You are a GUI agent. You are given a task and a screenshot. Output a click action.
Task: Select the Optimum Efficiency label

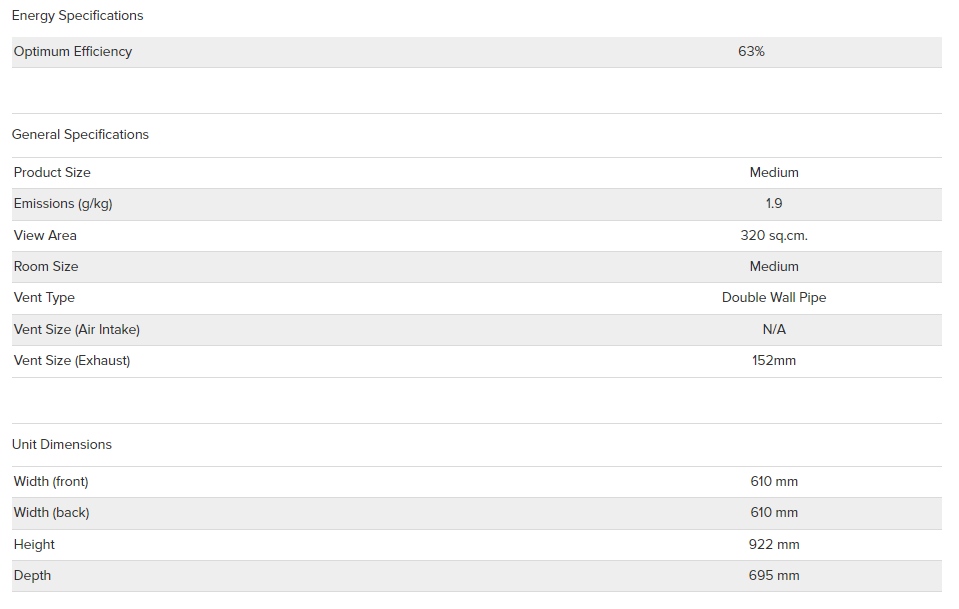coord(73,52)
